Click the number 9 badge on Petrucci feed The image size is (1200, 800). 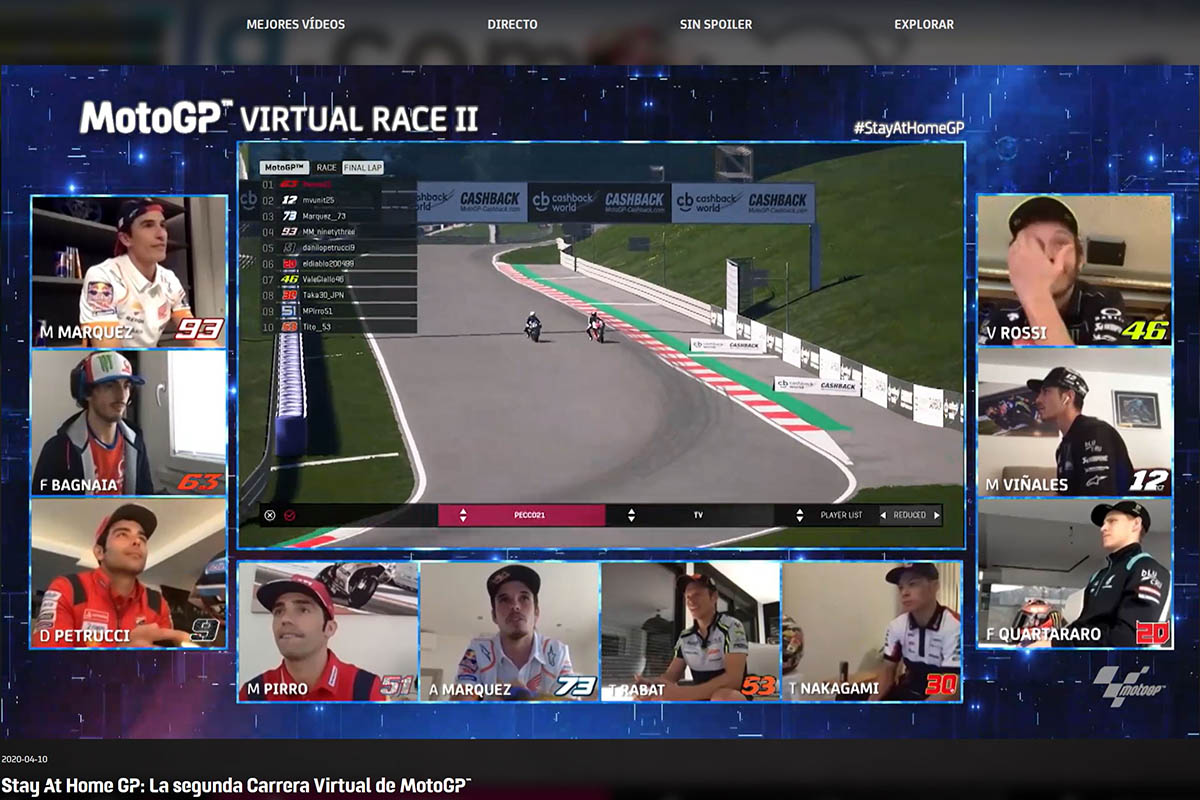[x=205, y=631]
